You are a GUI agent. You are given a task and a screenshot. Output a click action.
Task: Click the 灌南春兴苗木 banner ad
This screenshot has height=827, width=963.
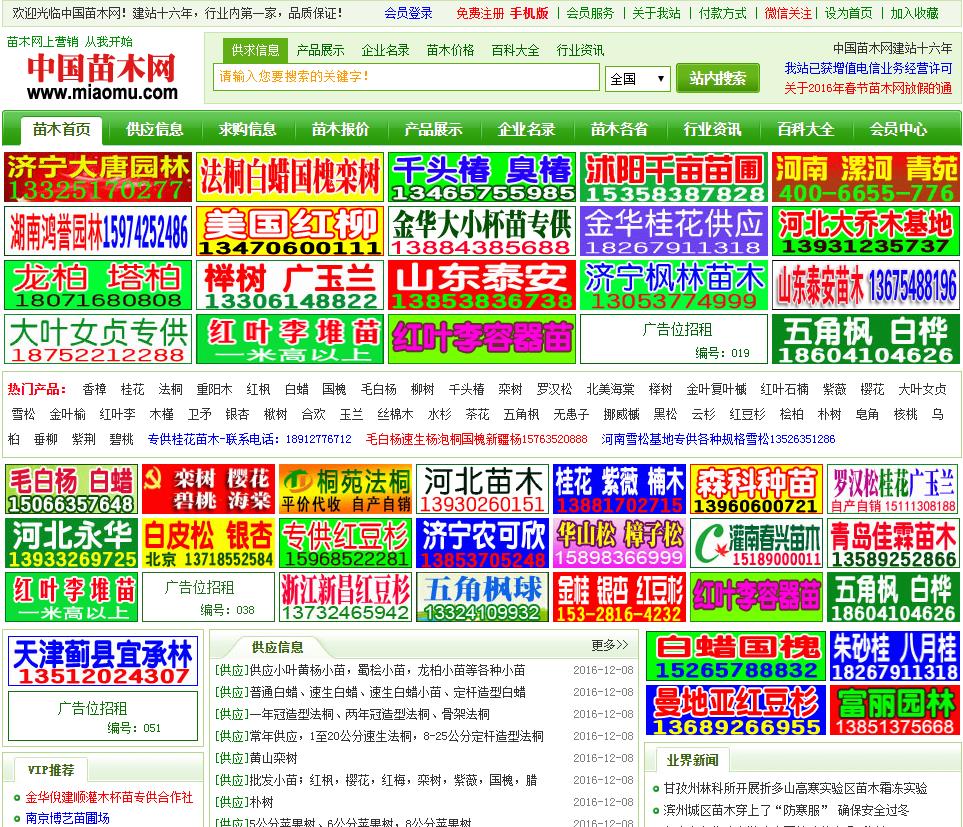coord(757,543)
